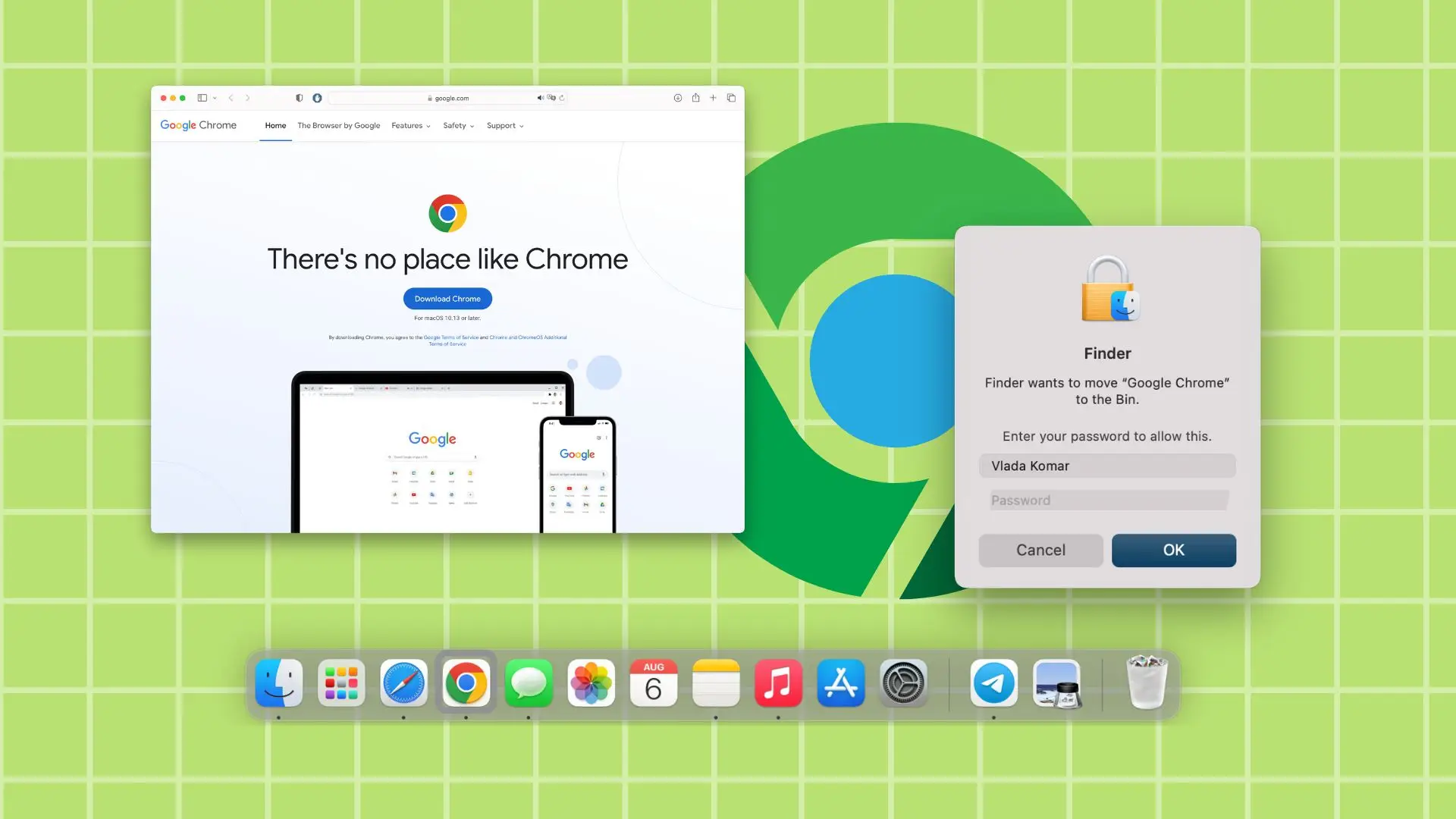Click Cancel in the Finder dialog

click(1040, 551)
